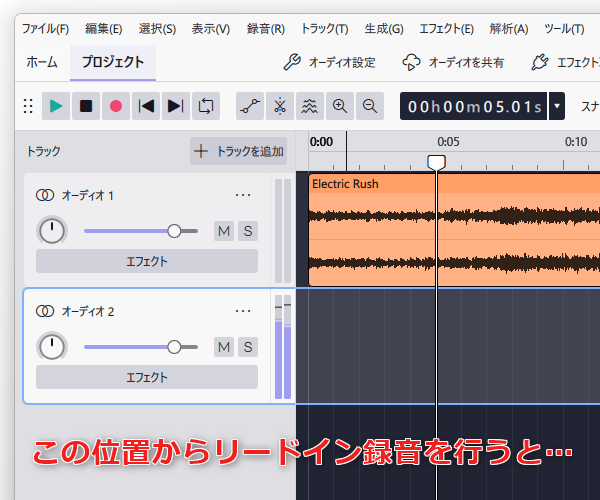The height and width of the screenshot is (500, 600).
Task: Click the plugin icon beside エフェクト in the top bar
Action: [540, 62]
